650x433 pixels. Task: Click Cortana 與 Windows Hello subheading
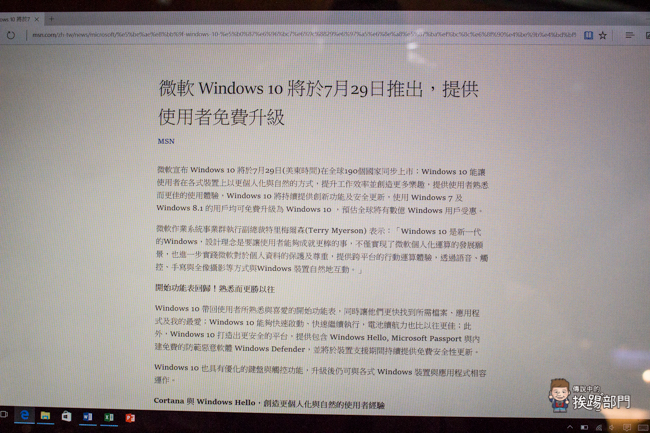[269, 403]
